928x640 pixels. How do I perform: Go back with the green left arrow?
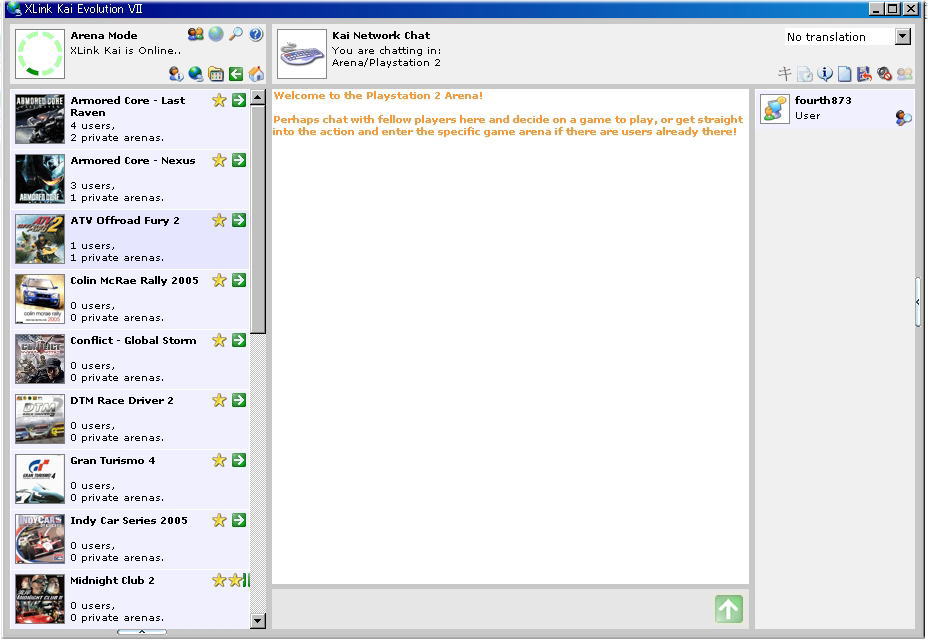(236, 74)
